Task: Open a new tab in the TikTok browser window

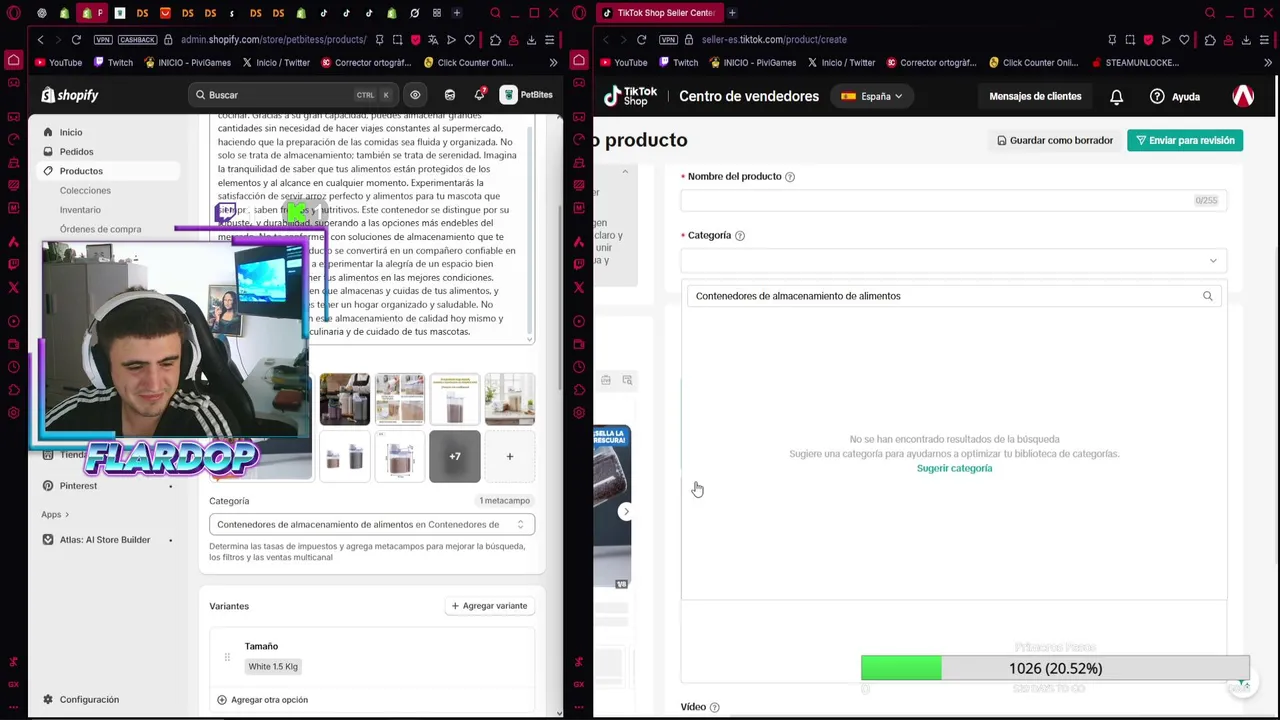Action: pos(732,13)
